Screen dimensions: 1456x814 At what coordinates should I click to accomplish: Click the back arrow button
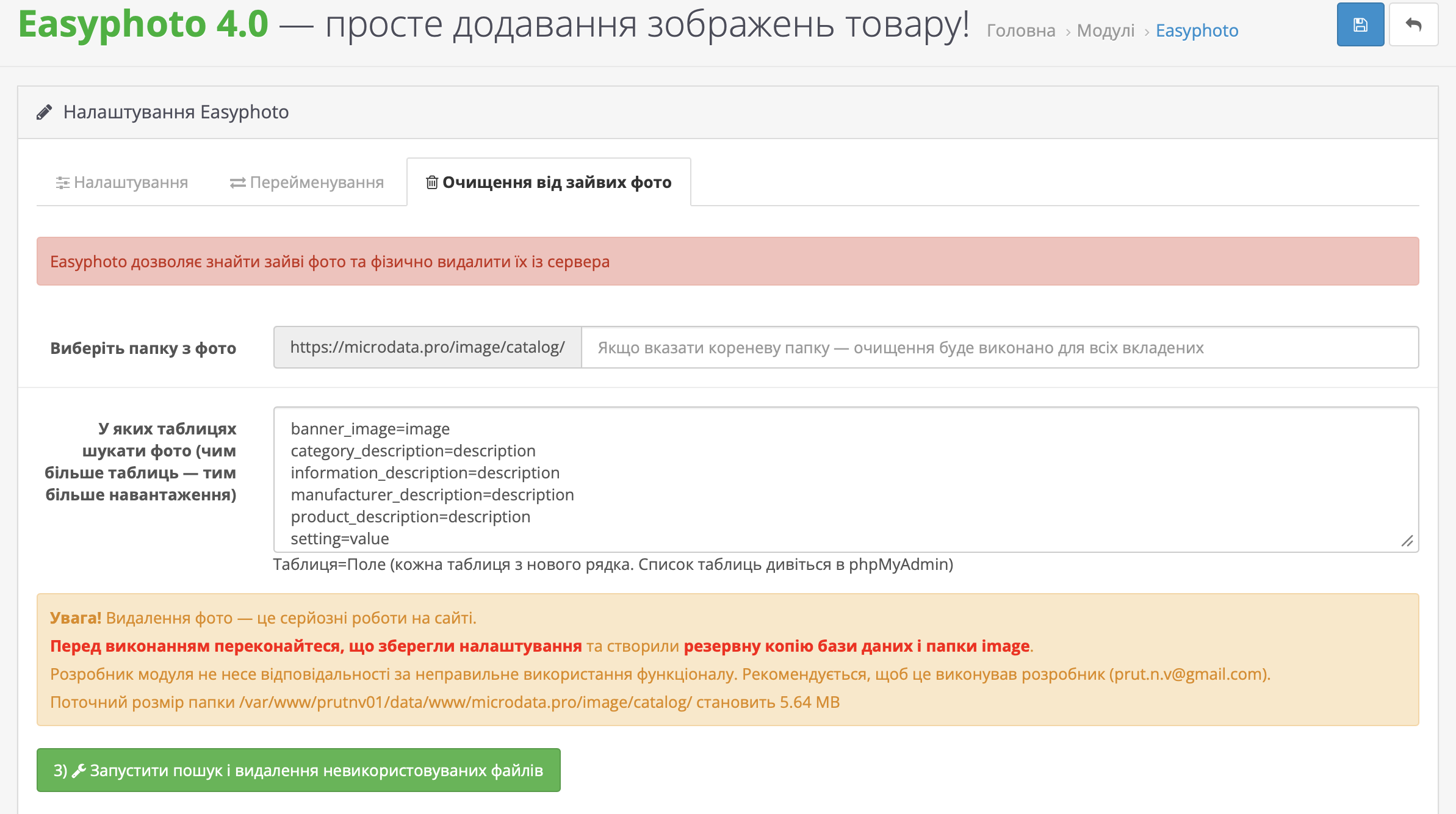(1413, 24)
